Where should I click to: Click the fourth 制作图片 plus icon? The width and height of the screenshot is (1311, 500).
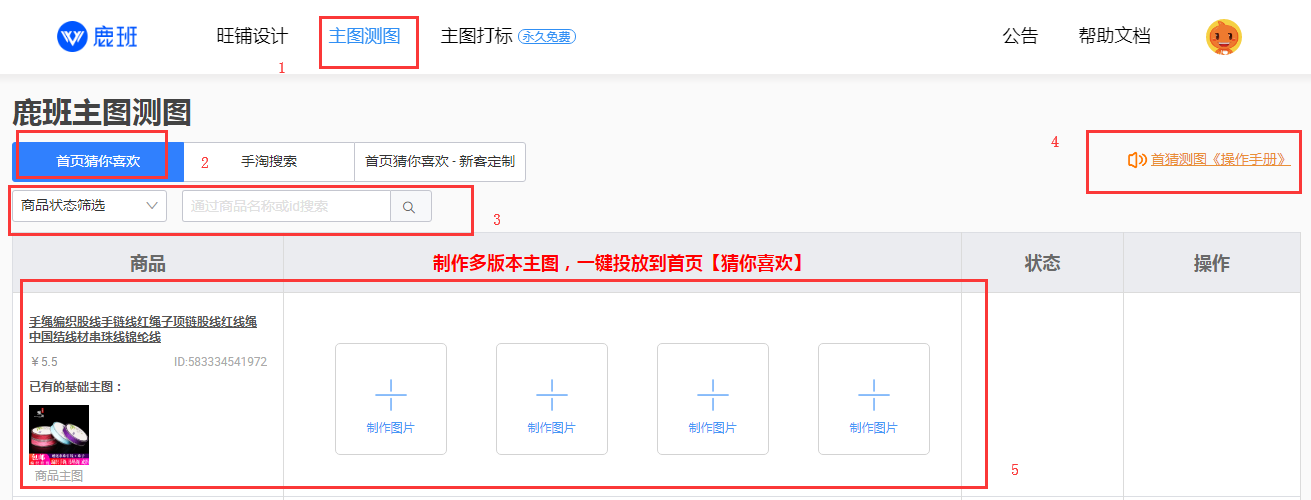[873, 394]
